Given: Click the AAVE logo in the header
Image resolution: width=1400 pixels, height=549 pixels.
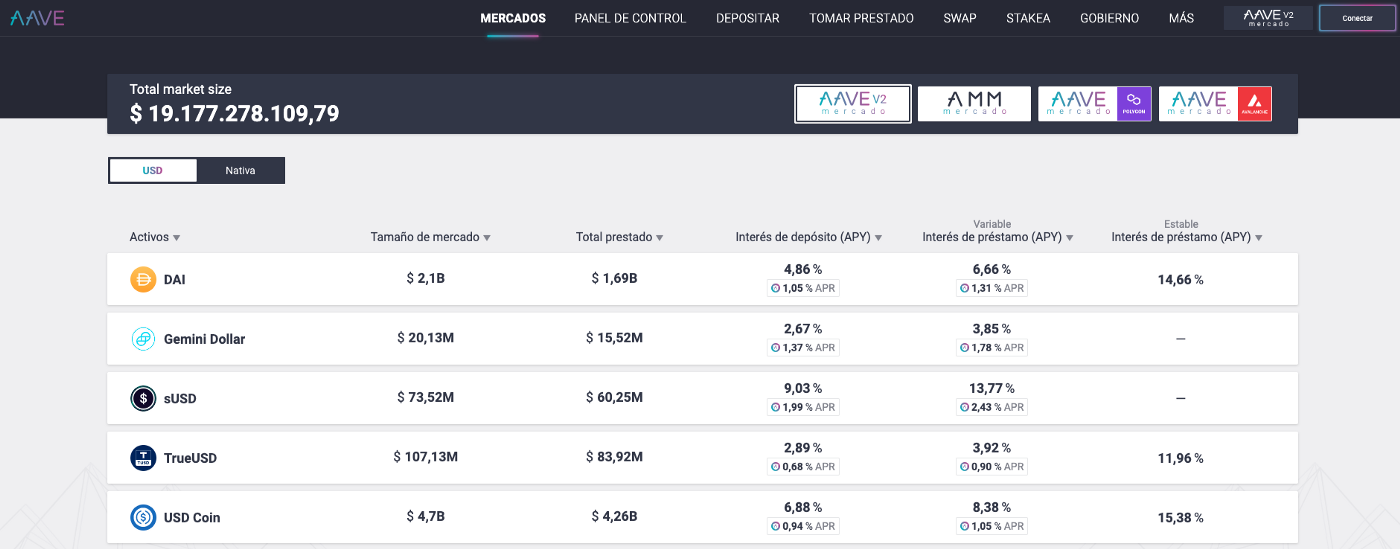Looking at the screenshot, I should pos(37,17).
